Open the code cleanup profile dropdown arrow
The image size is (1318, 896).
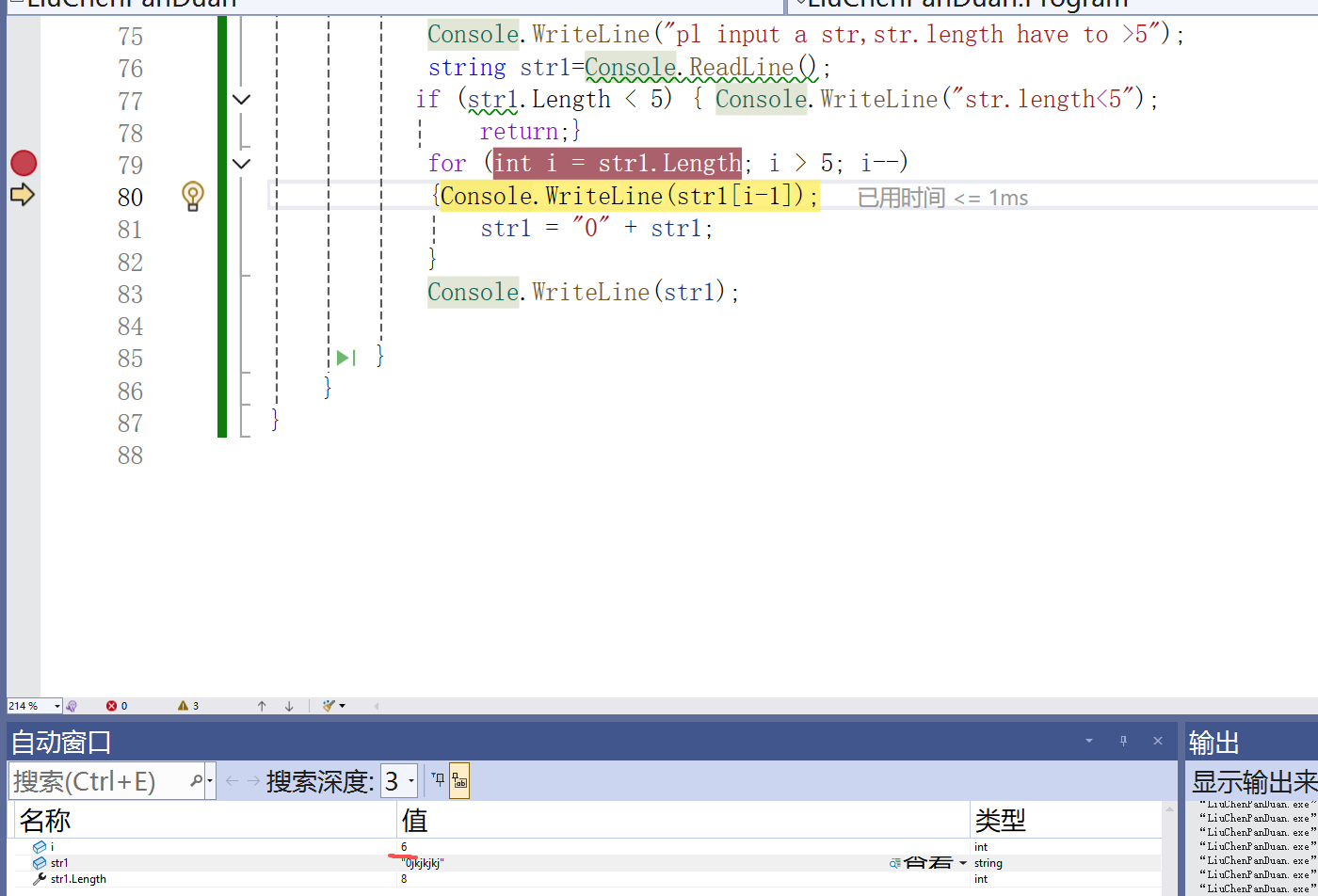point(342,706)
